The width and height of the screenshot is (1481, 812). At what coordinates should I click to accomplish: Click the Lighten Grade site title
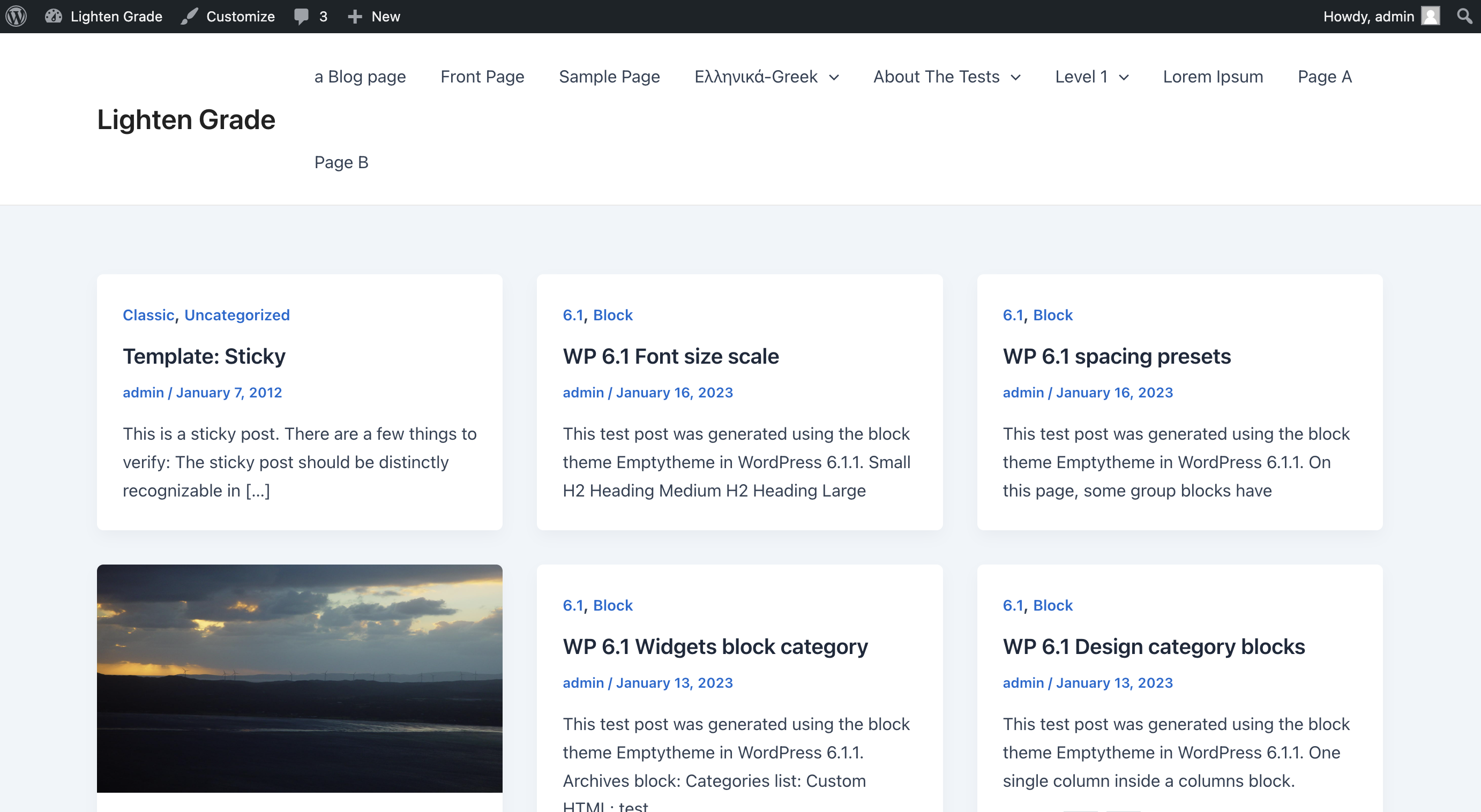tap(186, 119)
